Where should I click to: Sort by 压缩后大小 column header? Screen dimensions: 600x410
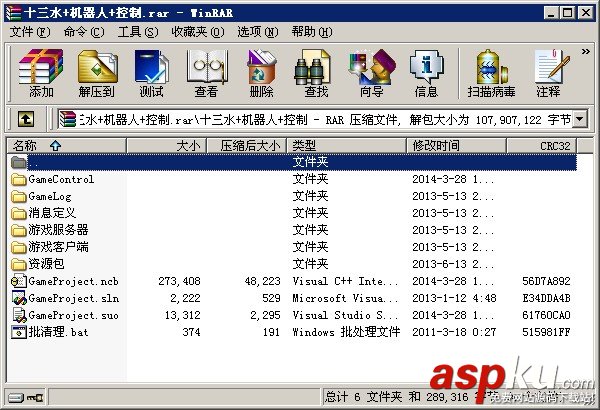tap(247, 145)
